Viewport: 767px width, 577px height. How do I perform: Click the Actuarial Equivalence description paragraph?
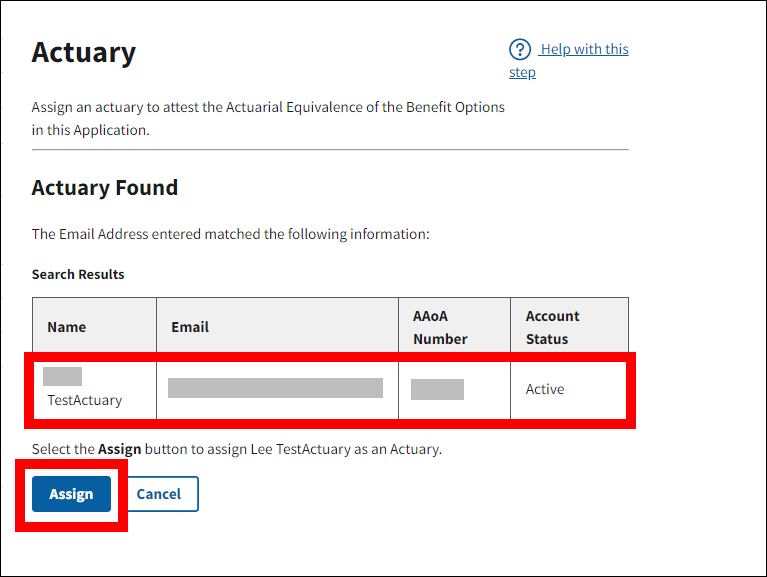point(268,118)
